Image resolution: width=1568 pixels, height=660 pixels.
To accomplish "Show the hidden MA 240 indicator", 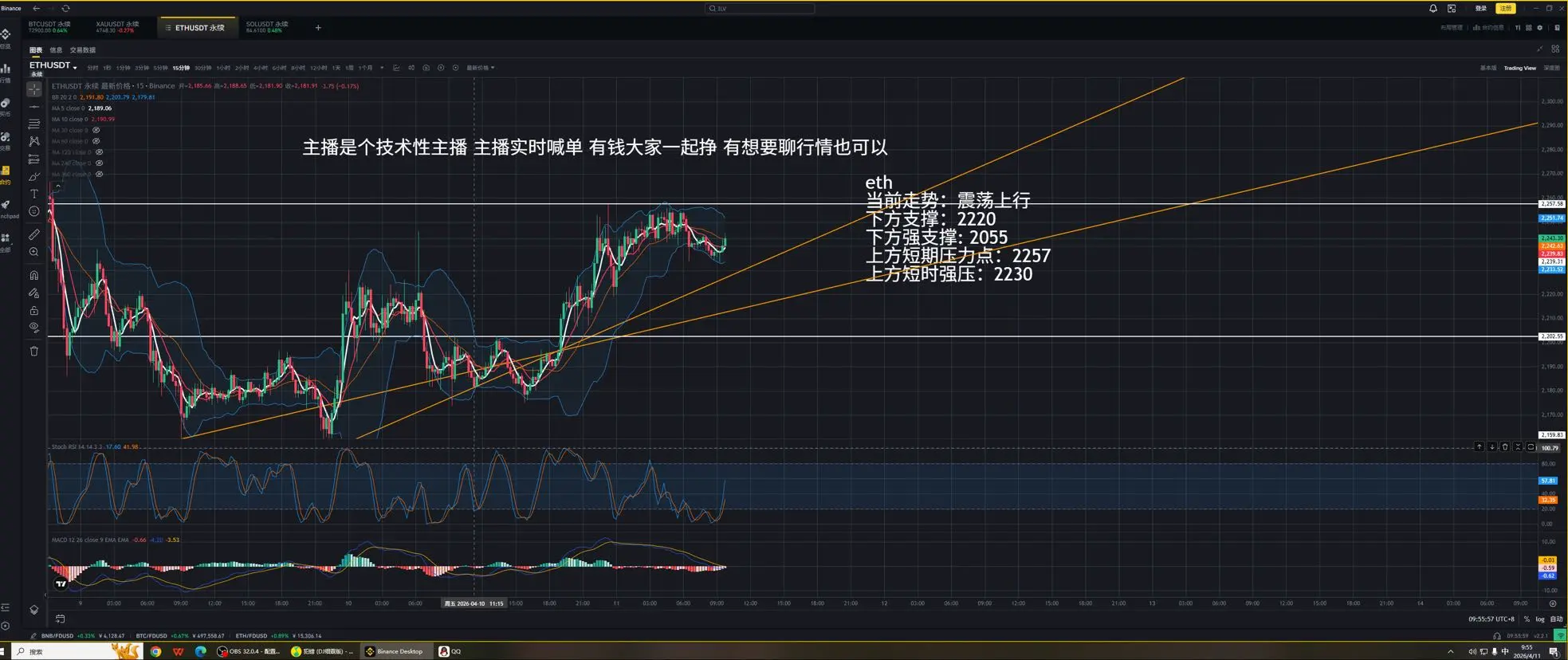I will (100, 163).
